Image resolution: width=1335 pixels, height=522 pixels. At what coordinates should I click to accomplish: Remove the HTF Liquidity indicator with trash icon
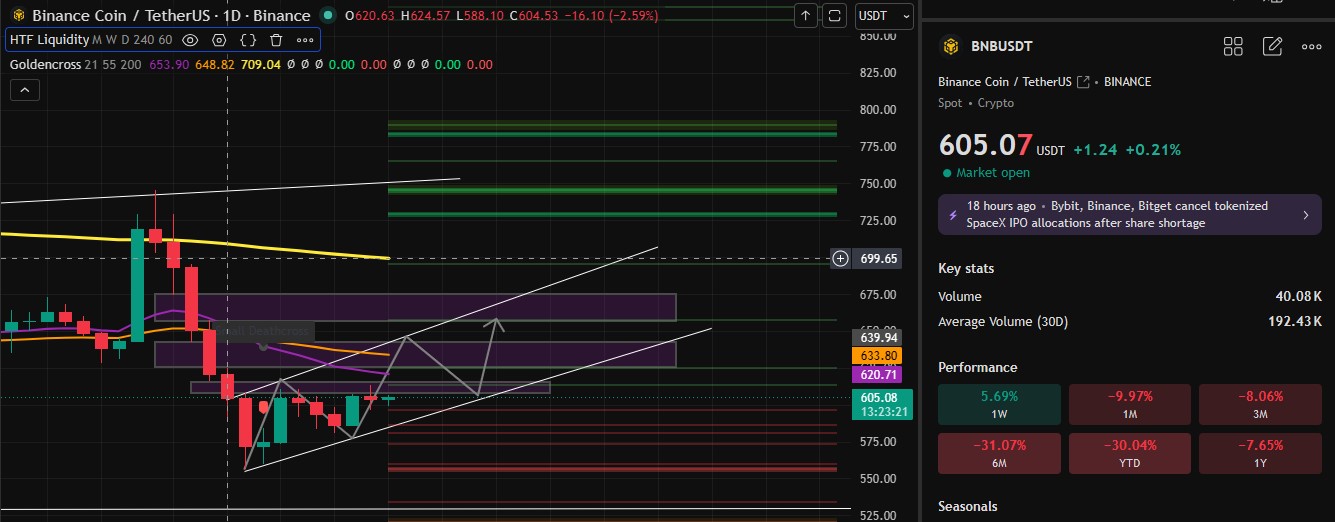pos(276,40)
